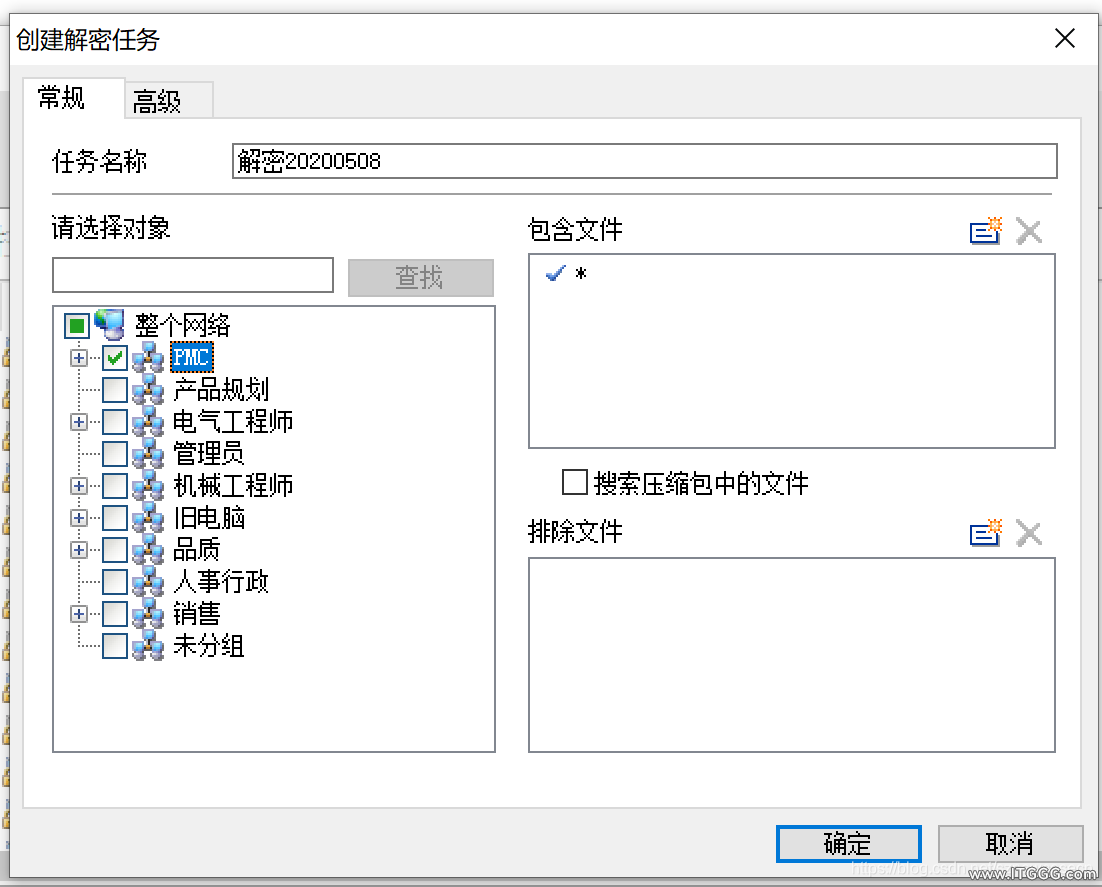Select the 旧电脑 tree label
The width and height of the screenshot is (1102, 887).
click(x=209, y=518)
